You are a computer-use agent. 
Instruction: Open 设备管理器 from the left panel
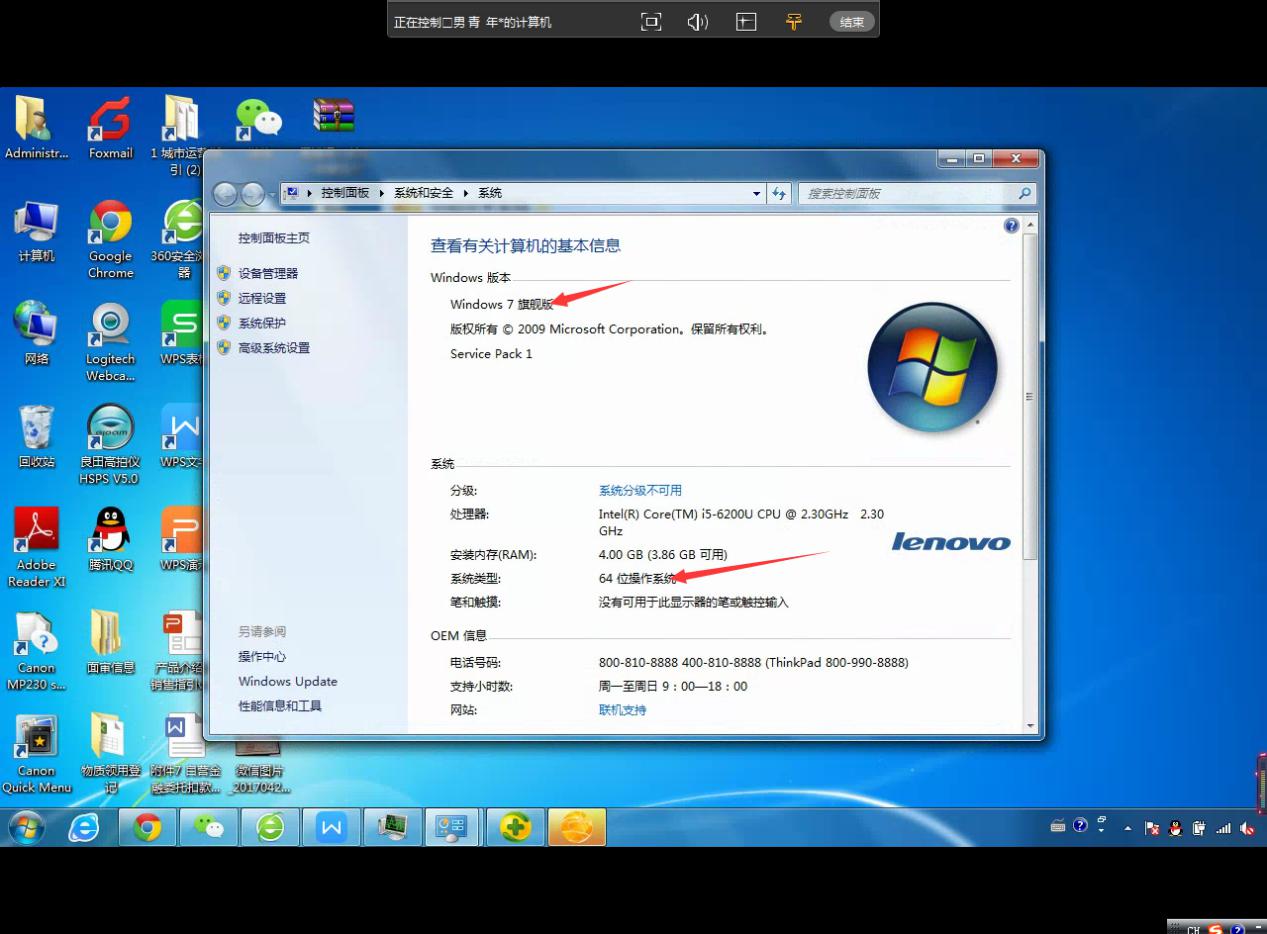pos(268,273)
